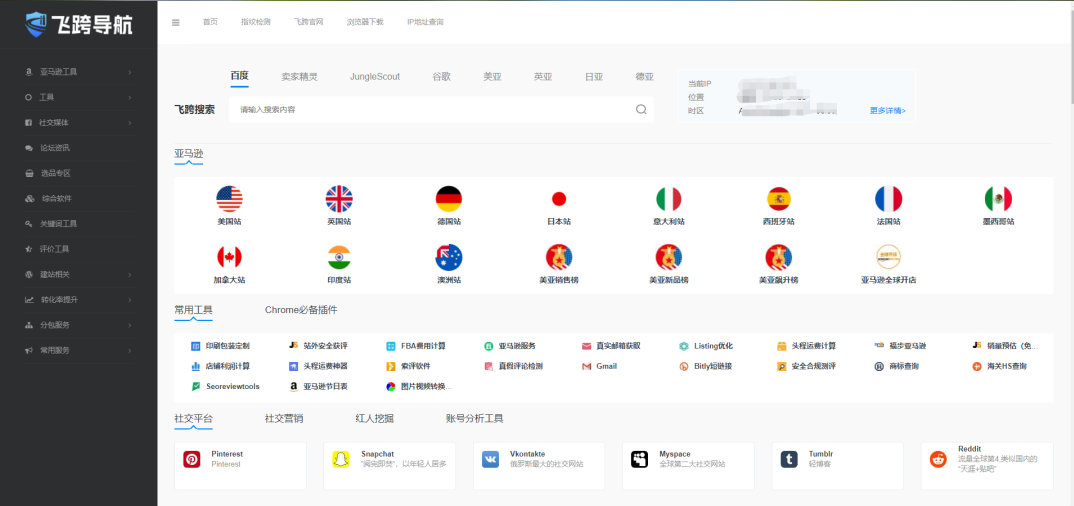
Task: Open the Seoreviewtools link
Action: click(x=225, y=387)
